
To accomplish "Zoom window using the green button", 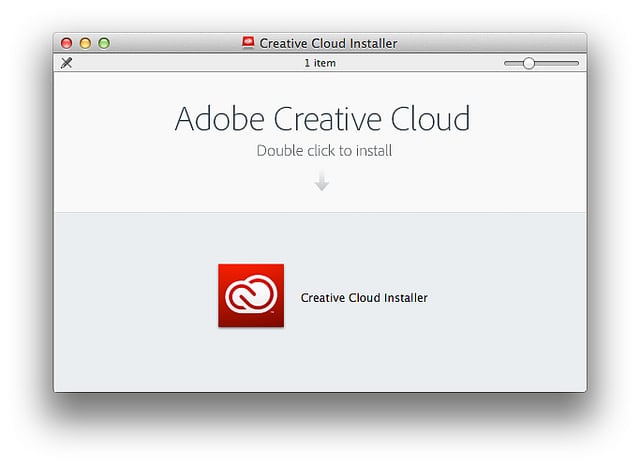I will [x=104, y=43].
